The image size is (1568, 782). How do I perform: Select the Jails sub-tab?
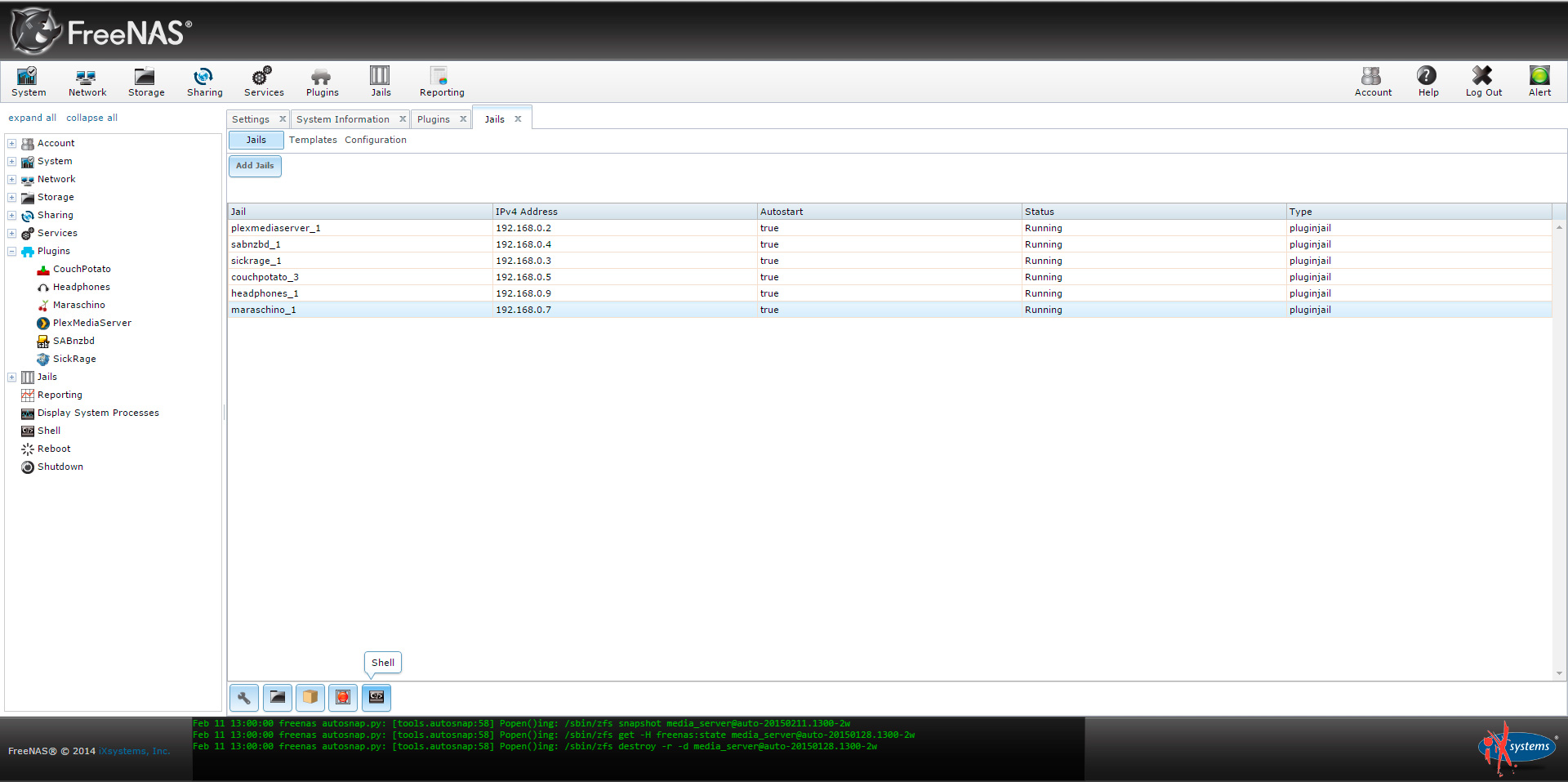click(x=256, y=140)
